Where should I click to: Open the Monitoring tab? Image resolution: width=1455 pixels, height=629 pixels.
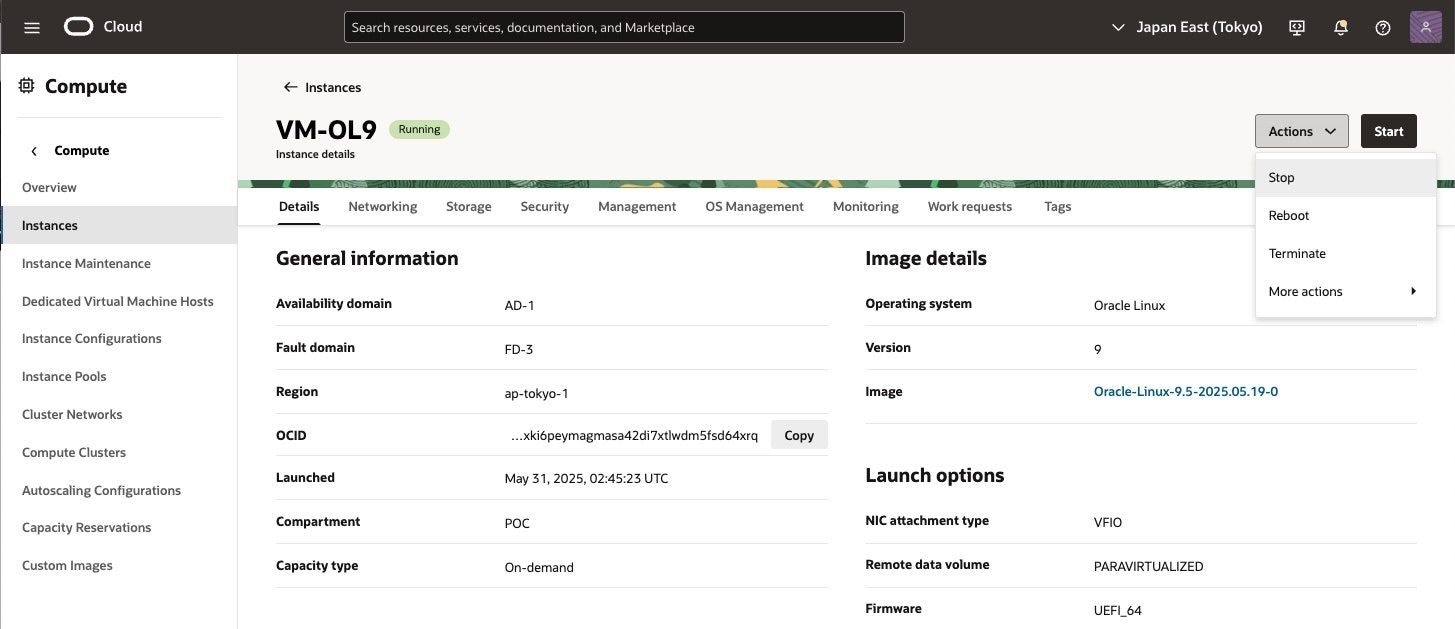pos(865,206)
